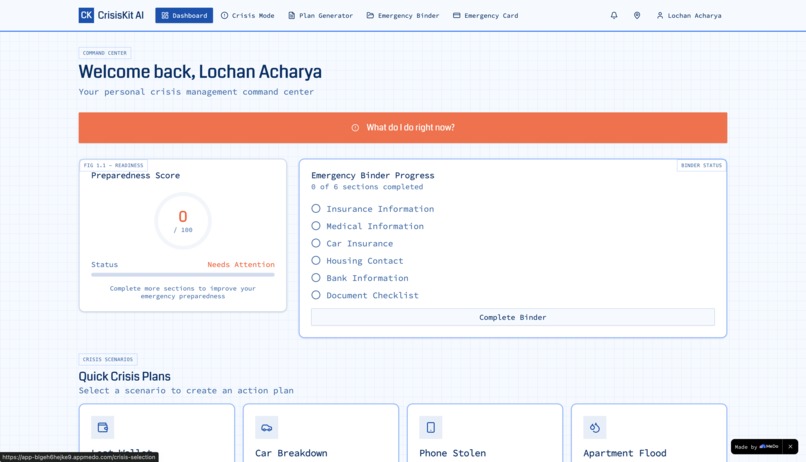806x462 pixels.
Task: Toggle the Bank Information circle
Action: 316,278
